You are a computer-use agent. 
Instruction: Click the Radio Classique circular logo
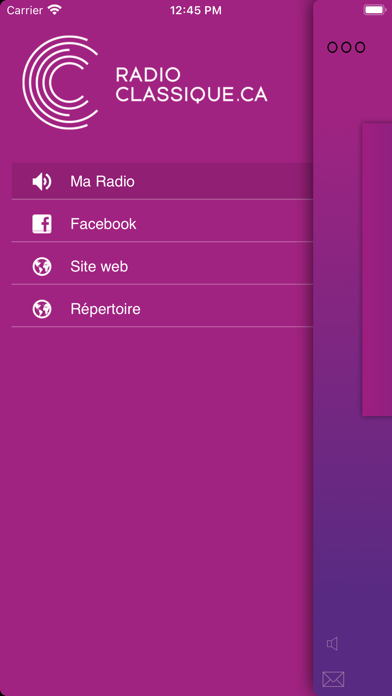tap(60, 83)
